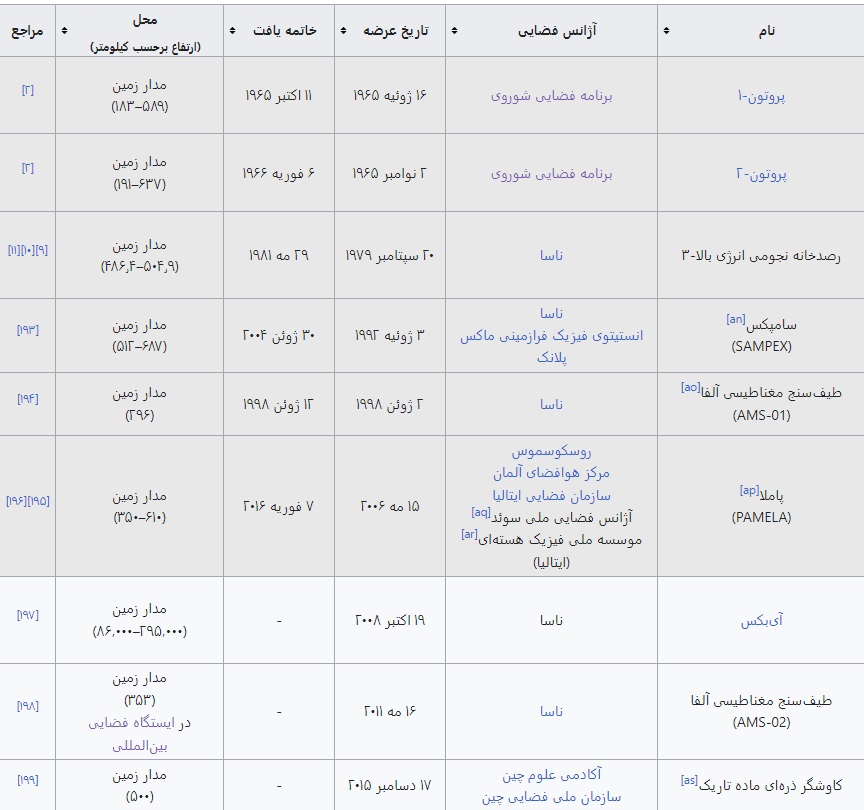Open ناسا link in رصدخانه نجومی row
This screenshot has height=810, width=864.
(551, 255)
